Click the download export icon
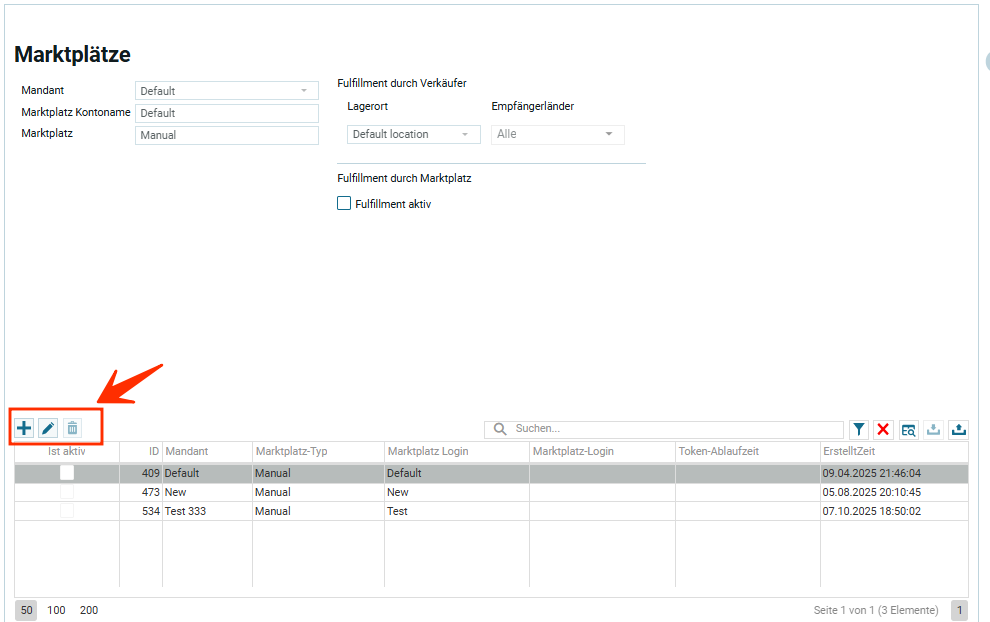The height and width of the screenshot is (622, 990). [x=934, y=430]
